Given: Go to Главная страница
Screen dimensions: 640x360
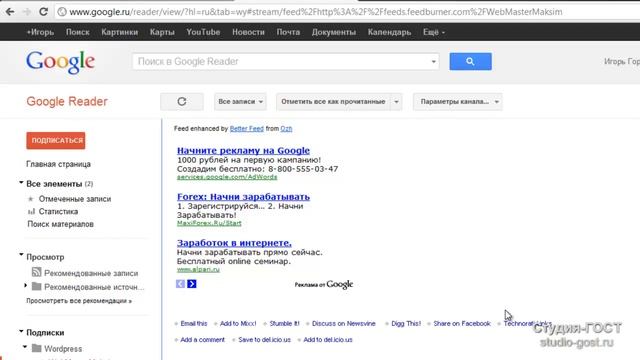Looking at the screenshot, I should [x=58, y=164].
